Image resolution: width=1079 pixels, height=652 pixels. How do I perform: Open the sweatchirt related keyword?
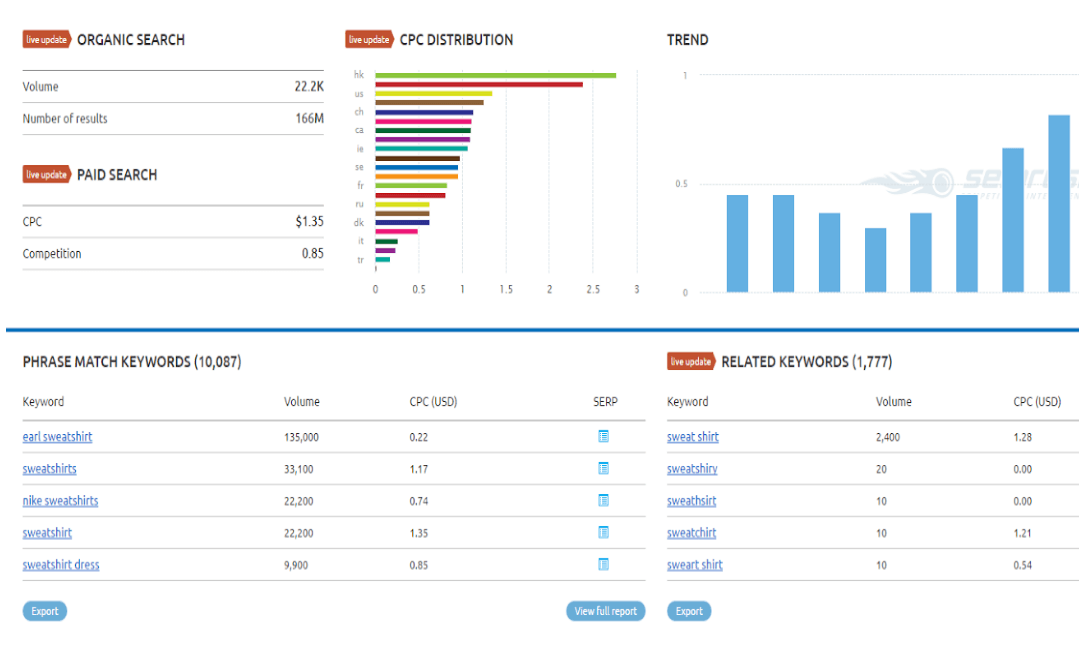pos(692,533)
